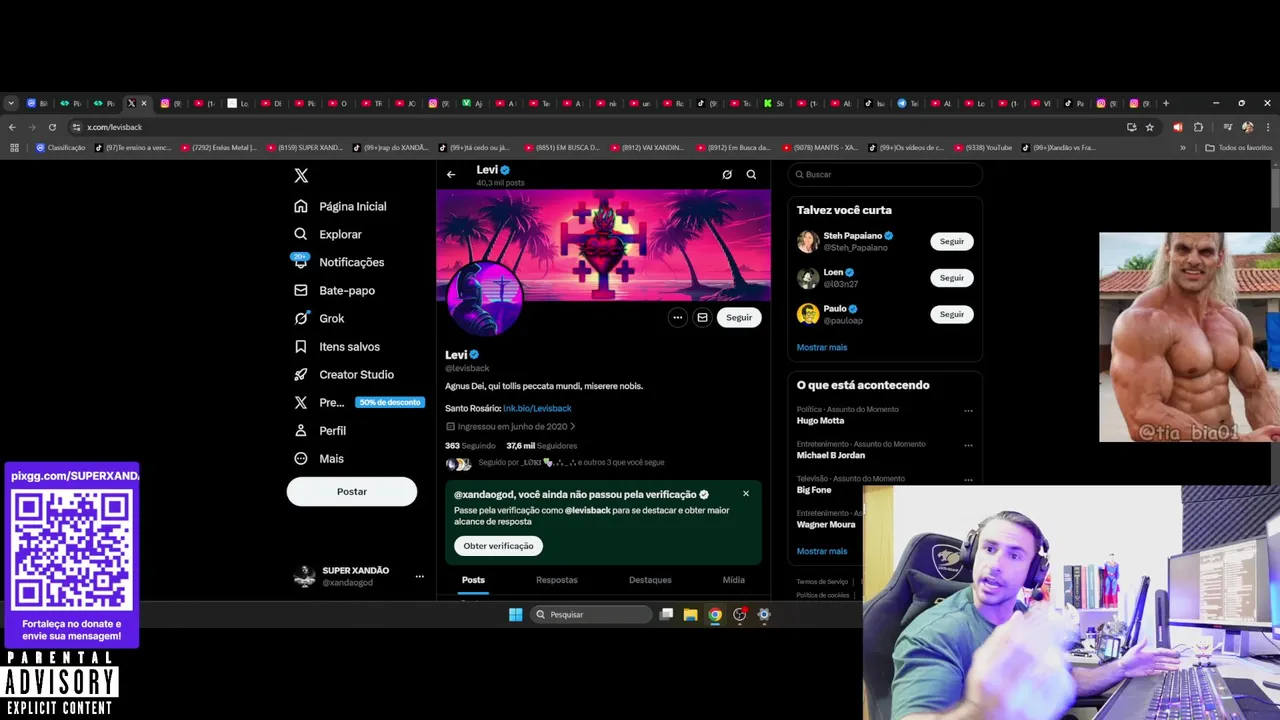1280x720 pixels.
Task: Open new browser tab with plus button
Action: tap(1166, 103)
